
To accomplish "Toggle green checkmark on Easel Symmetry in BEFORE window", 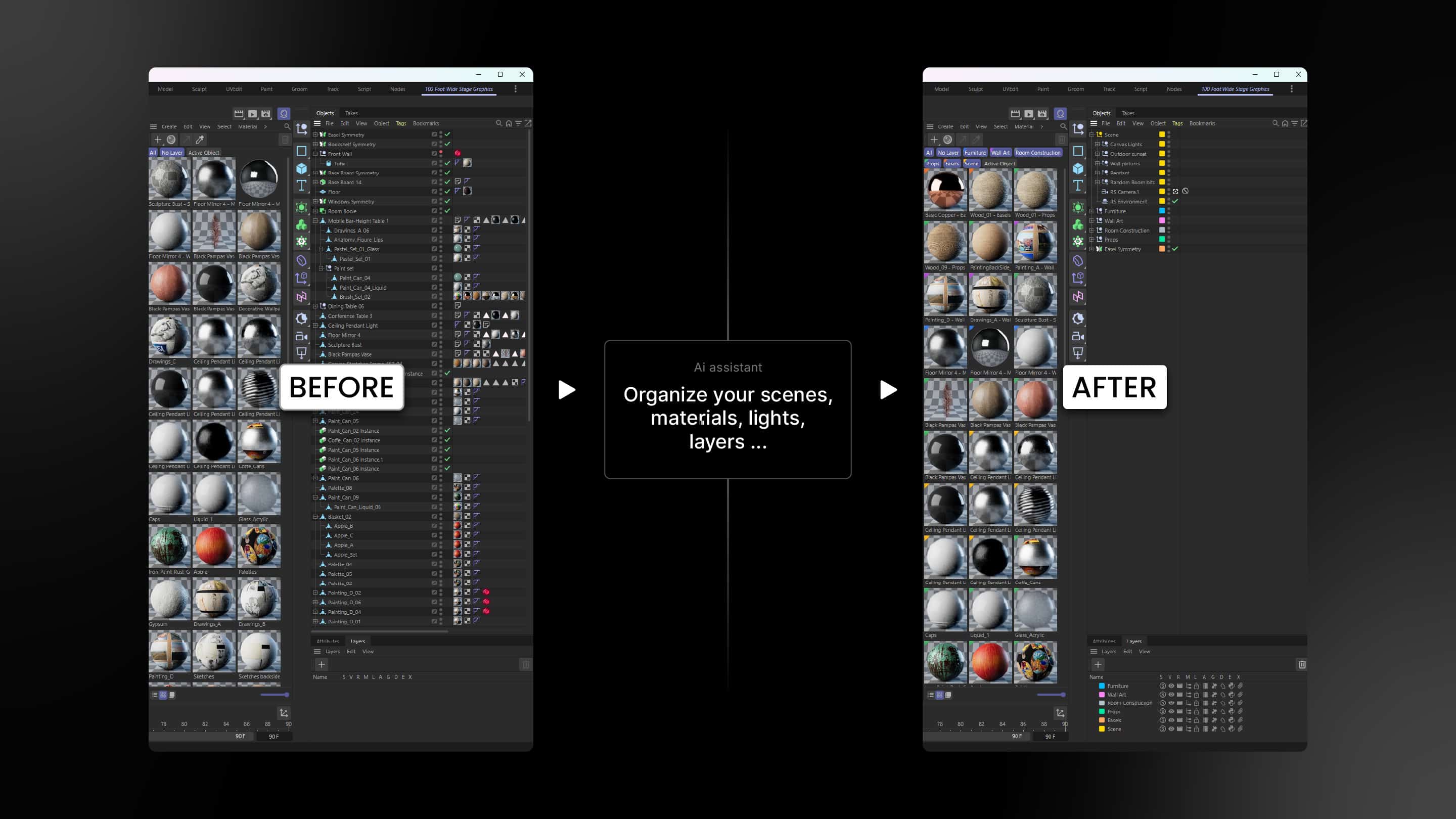I will [447, 134].
